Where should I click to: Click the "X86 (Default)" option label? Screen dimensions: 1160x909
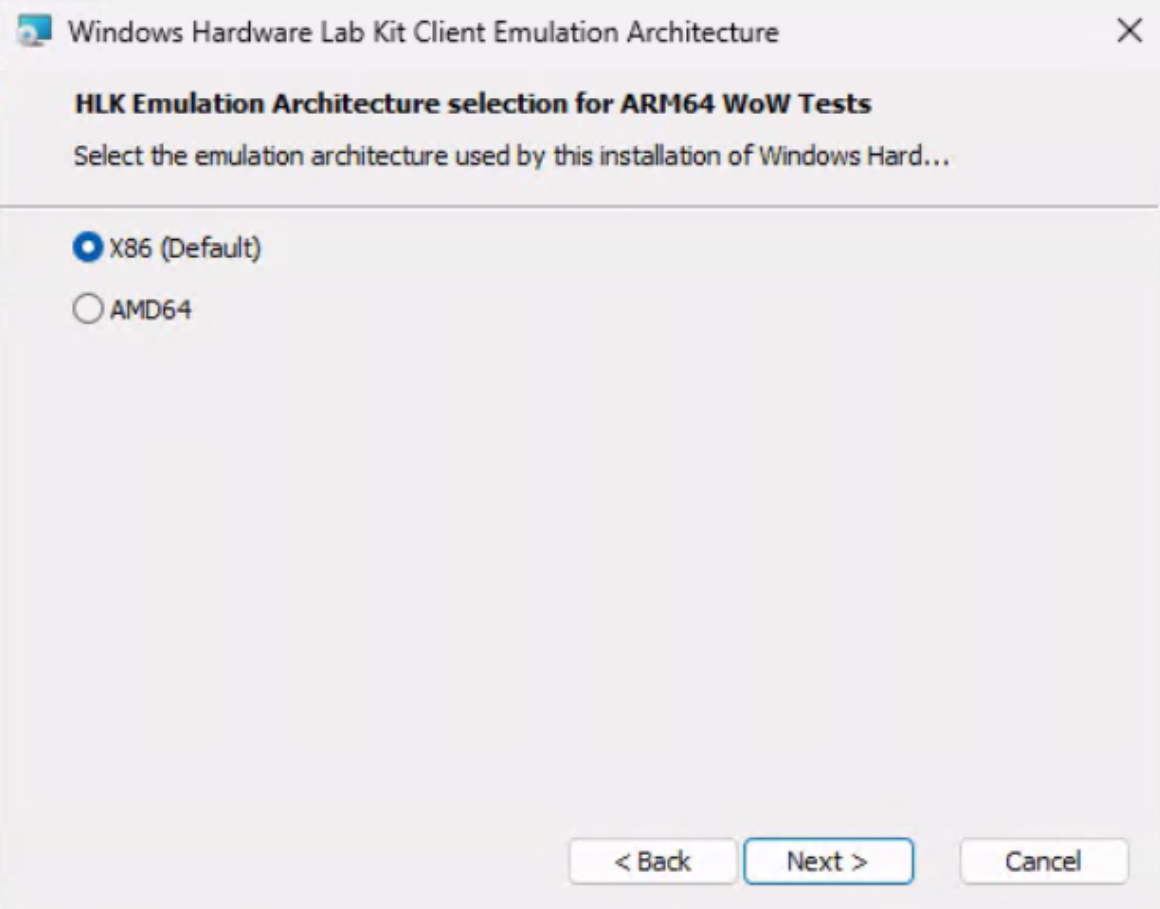[x=185, y=248]
